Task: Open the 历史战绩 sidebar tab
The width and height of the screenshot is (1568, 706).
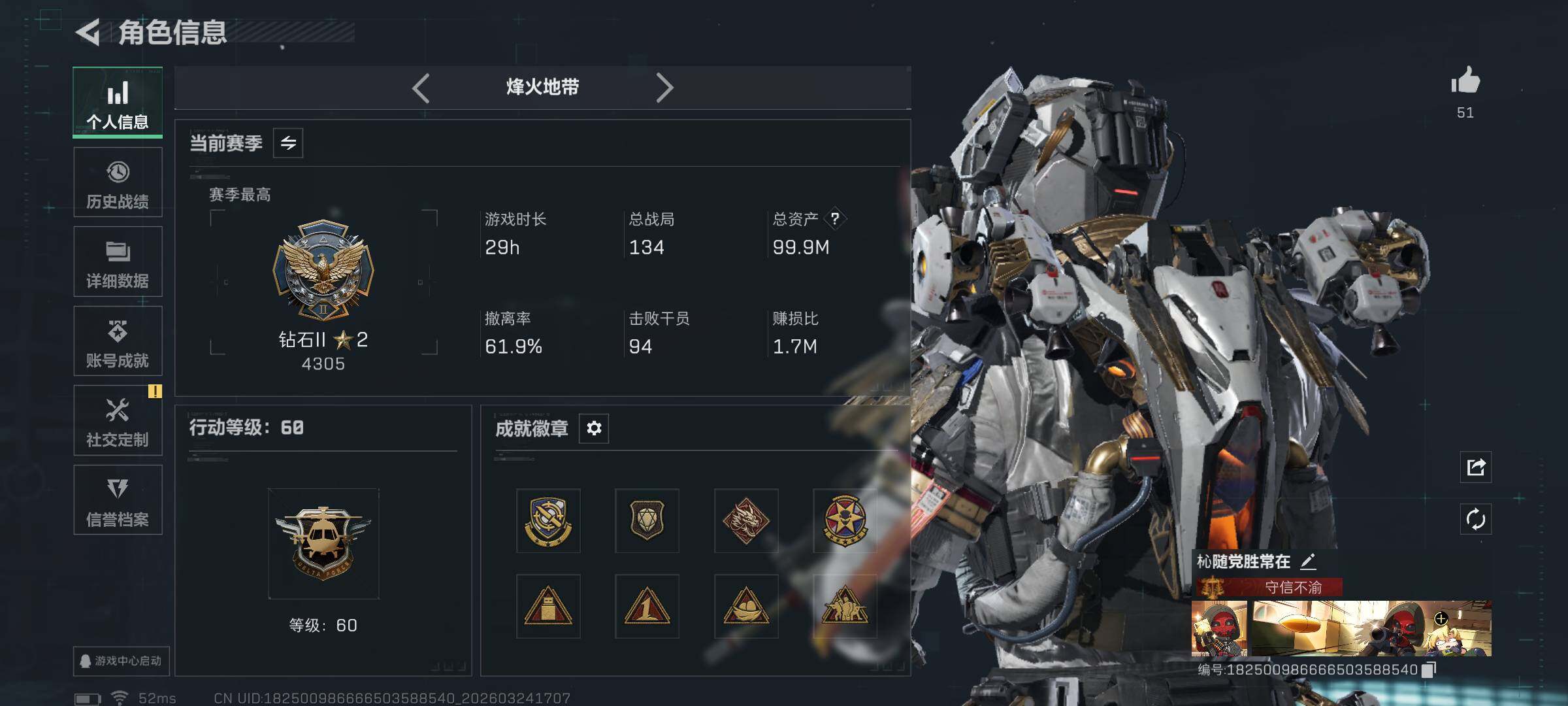Action: (118, 182)
